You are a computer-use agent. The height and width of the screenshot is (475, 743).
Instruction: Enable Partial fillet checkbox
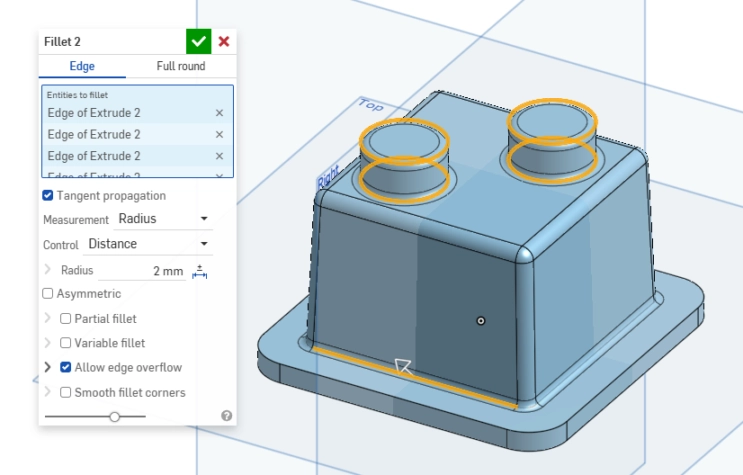[x=65, y=319]
